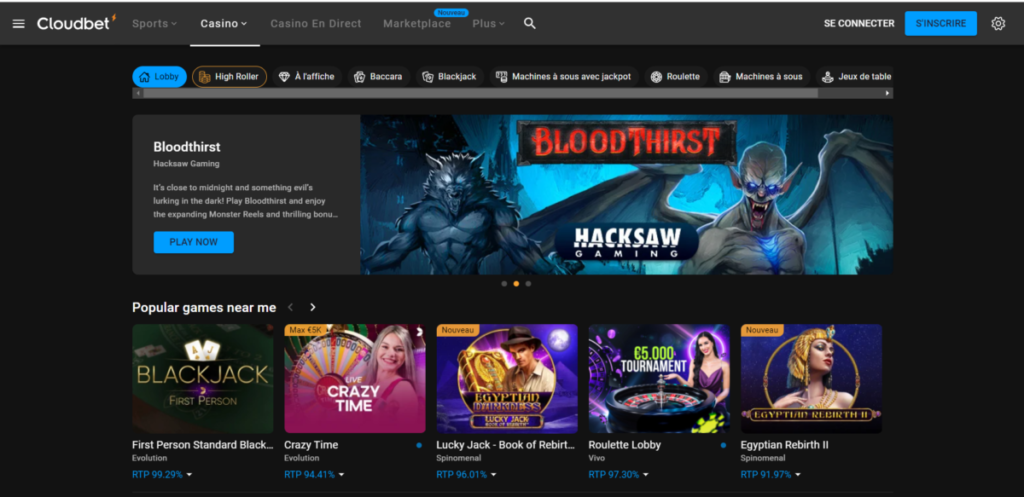1024x497 pixels.
Task: Go to previous popular games
Action: pyautogui.click(x=291, y=307)
